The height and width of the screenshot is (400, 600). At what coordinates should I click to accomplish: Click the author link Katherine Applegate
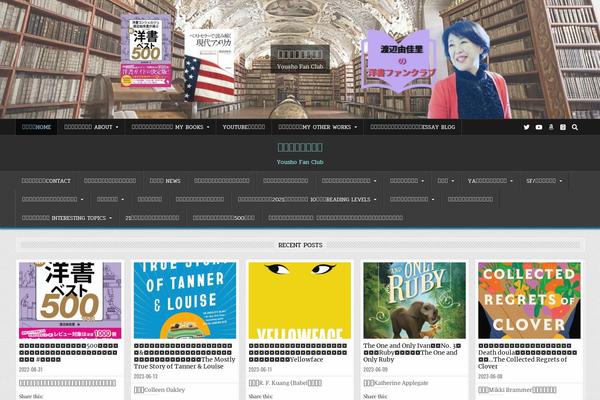point(396,383)
